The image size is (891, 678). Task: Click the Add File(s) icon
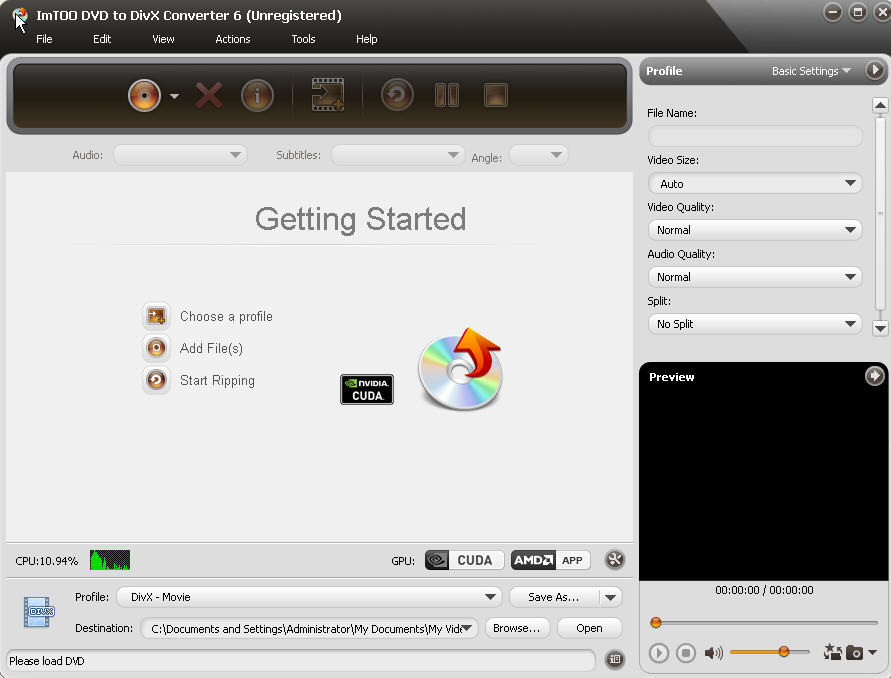(156, 347)
